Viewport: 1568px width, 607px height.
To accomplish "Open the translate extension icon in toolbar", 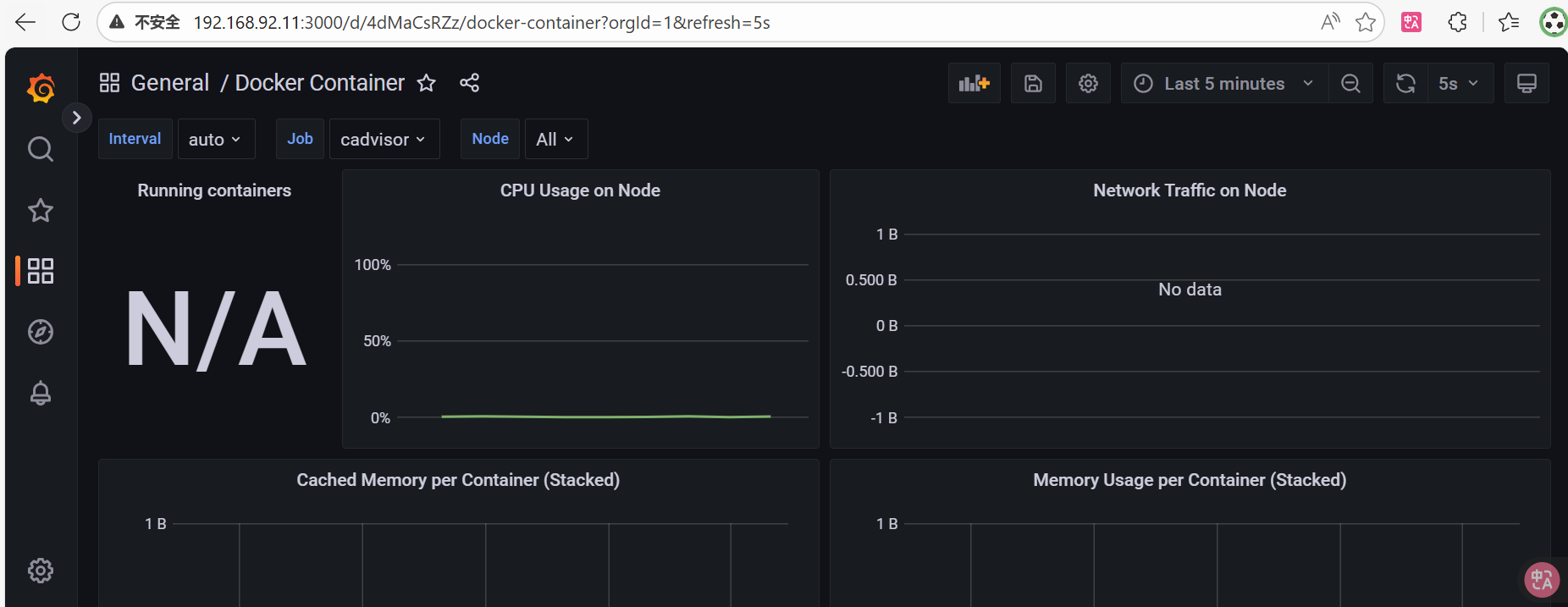I will (1411, 22).
